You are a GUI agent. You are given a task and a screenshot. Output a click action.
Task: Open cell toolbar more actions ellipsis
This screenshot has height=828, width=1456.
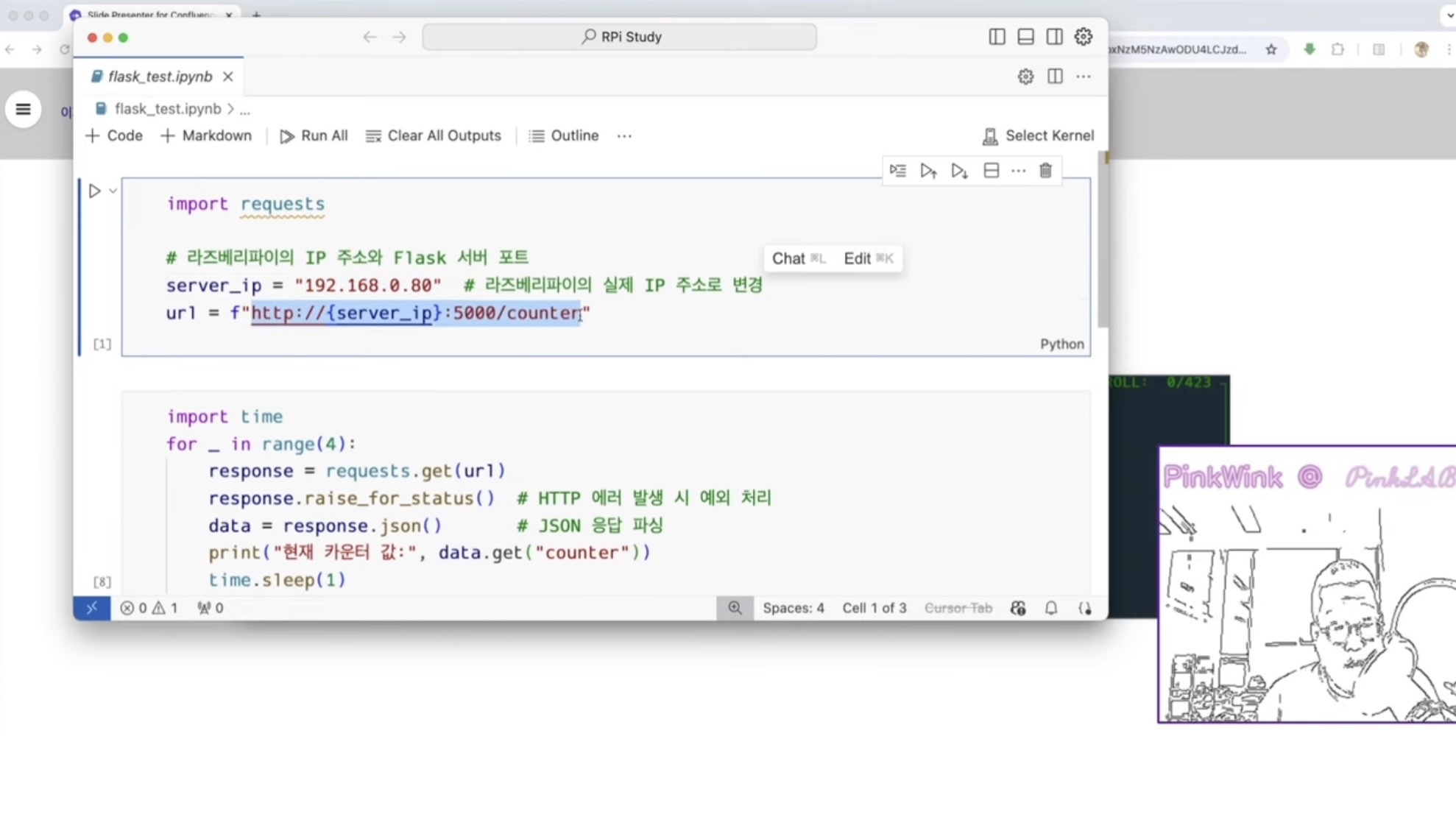(x=1018, y=171)
